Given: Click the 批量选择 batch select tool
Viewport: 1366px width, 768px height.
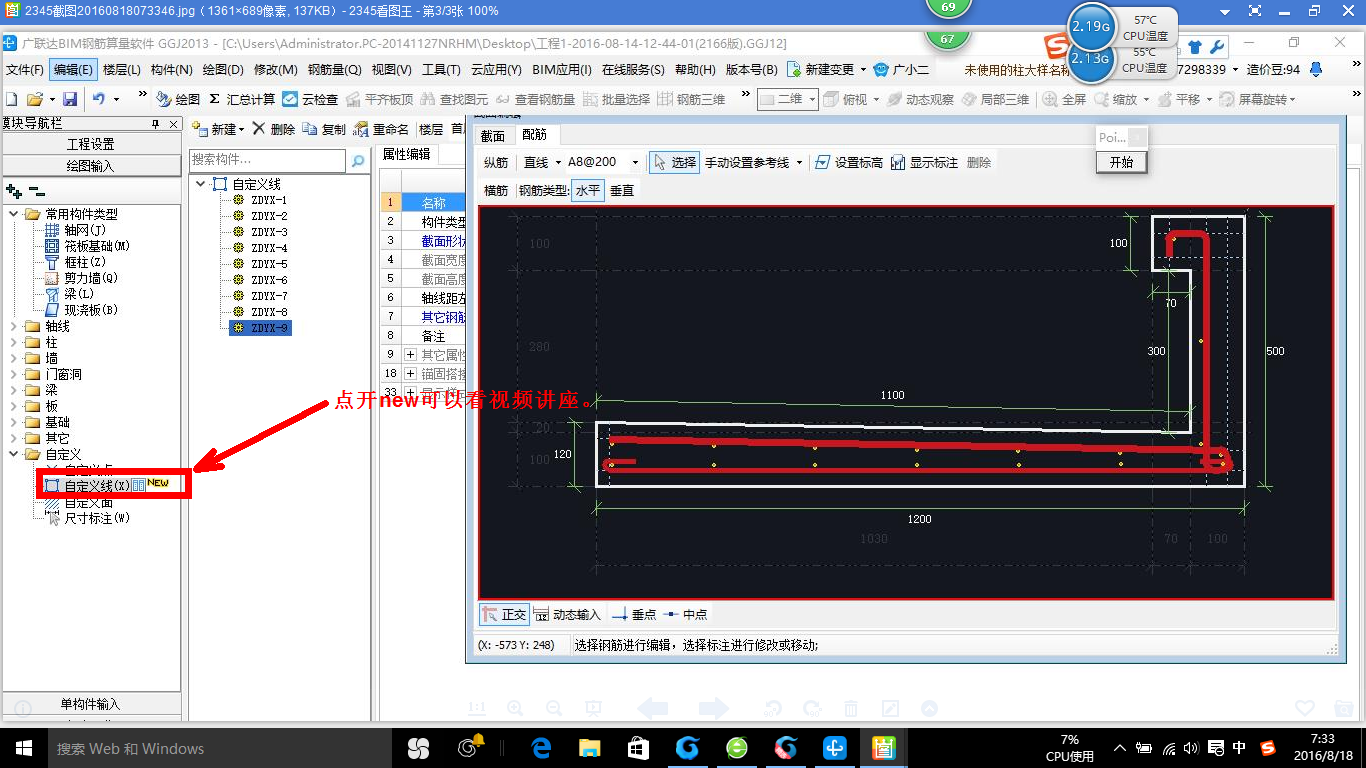Looking at the screenshot, I should click(x=617, y=99).
